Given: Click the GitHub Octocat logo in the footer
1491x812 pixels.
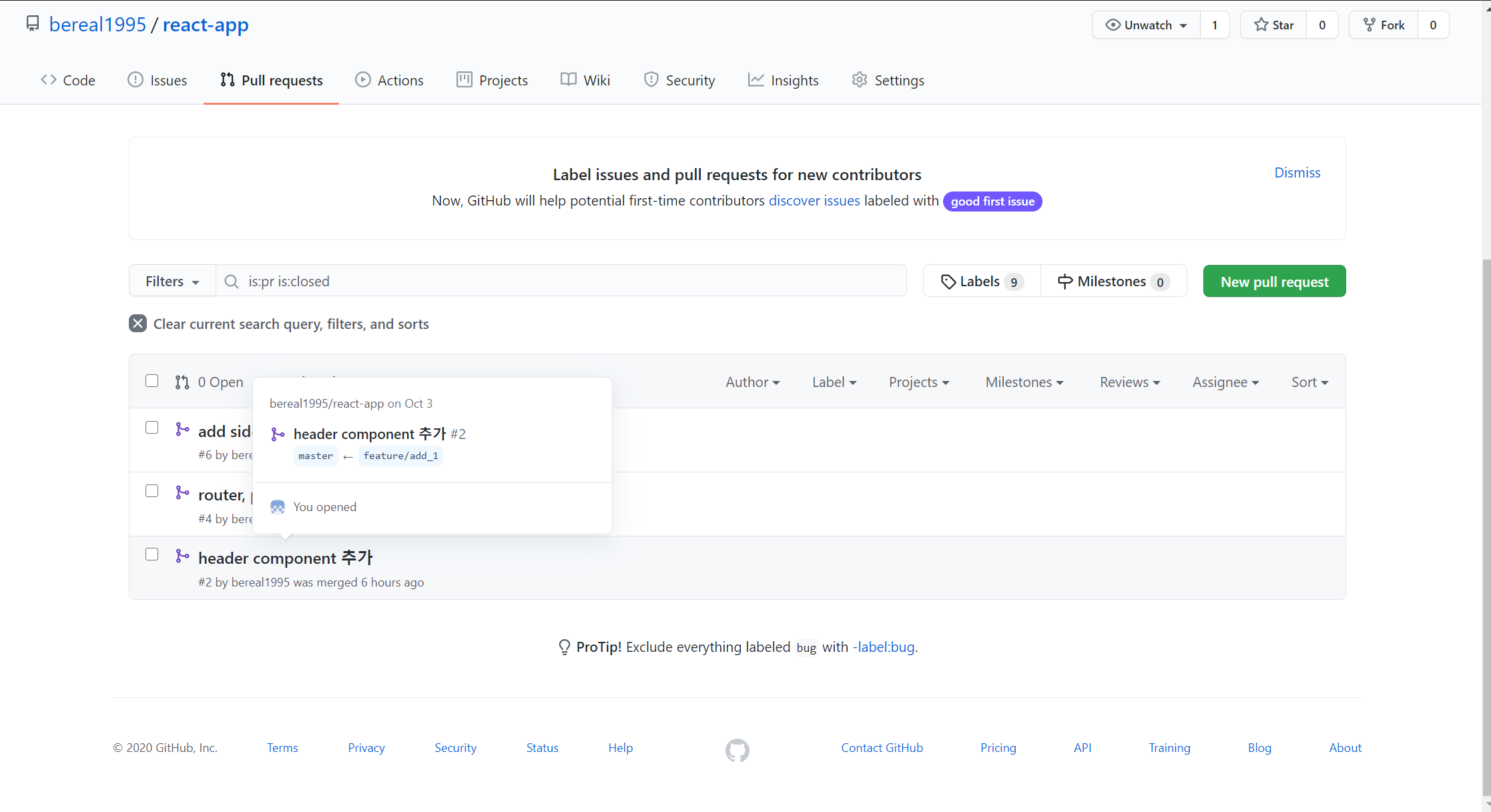Looking at the screenshot, I should pyautogui.click(x=737, y=750).
